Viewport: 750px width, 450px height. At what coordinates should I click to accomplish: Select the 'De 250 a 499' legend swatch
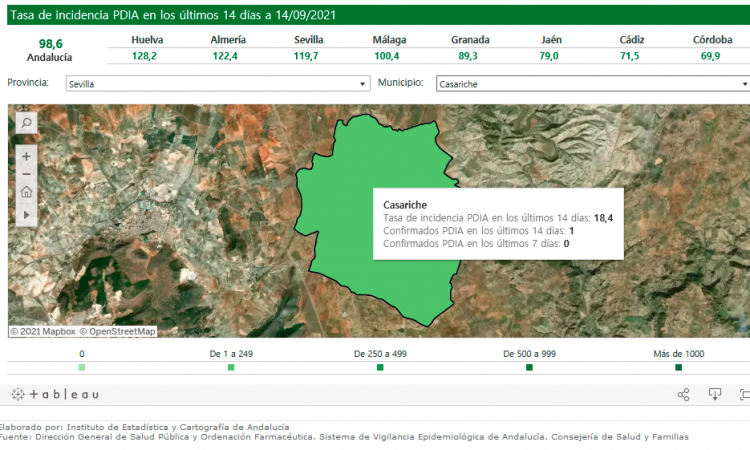(x=380, y=368)
